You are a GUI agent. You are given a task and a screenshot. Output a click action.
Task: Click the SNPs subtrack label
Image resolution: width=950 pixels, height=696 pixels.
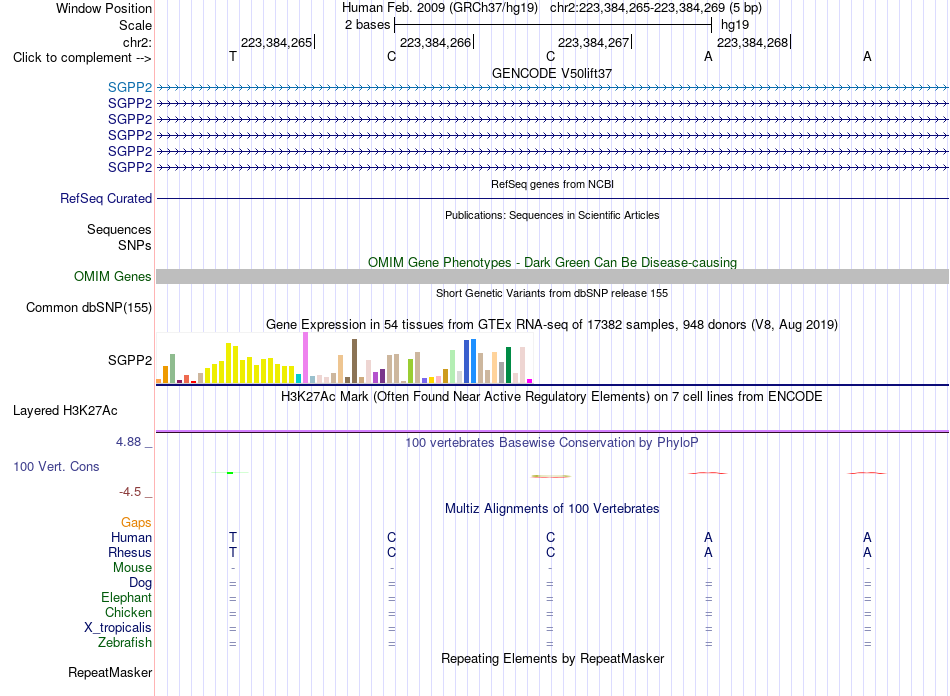135,245
